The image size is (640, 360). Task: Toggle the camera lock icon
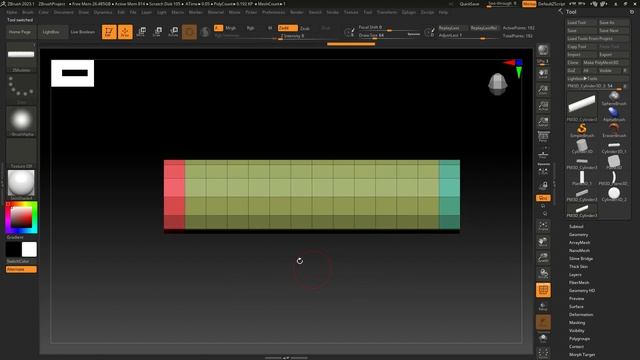(x=543, y=186)
